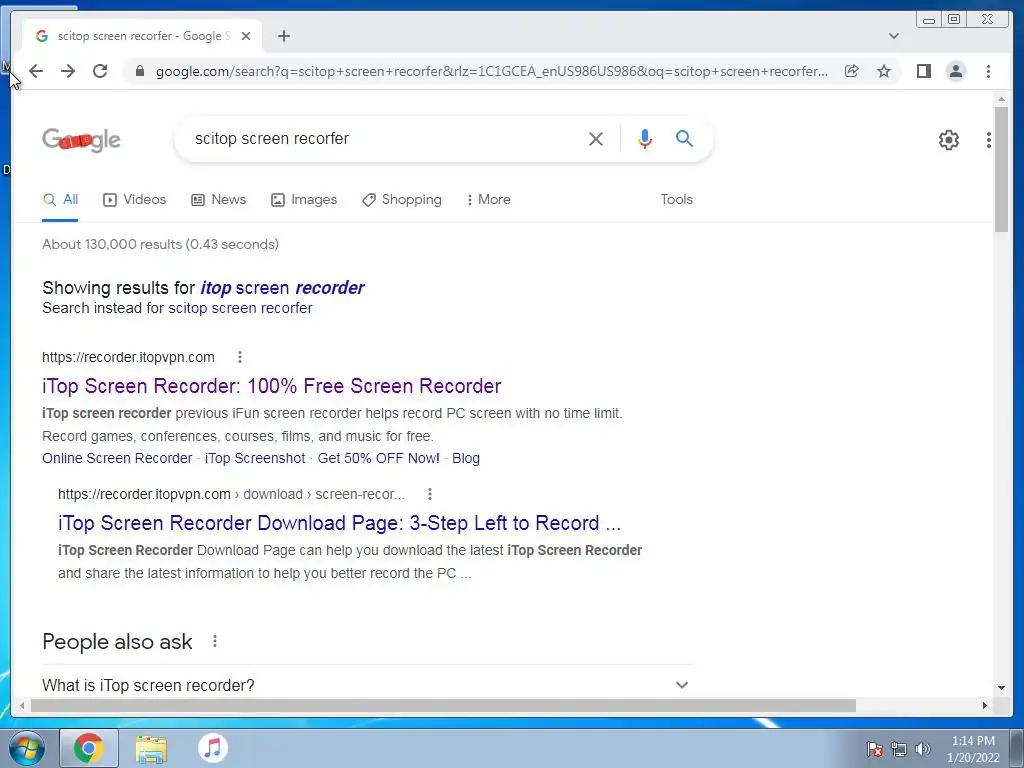
Task: Select the All results tab
Action: [60, 200]
